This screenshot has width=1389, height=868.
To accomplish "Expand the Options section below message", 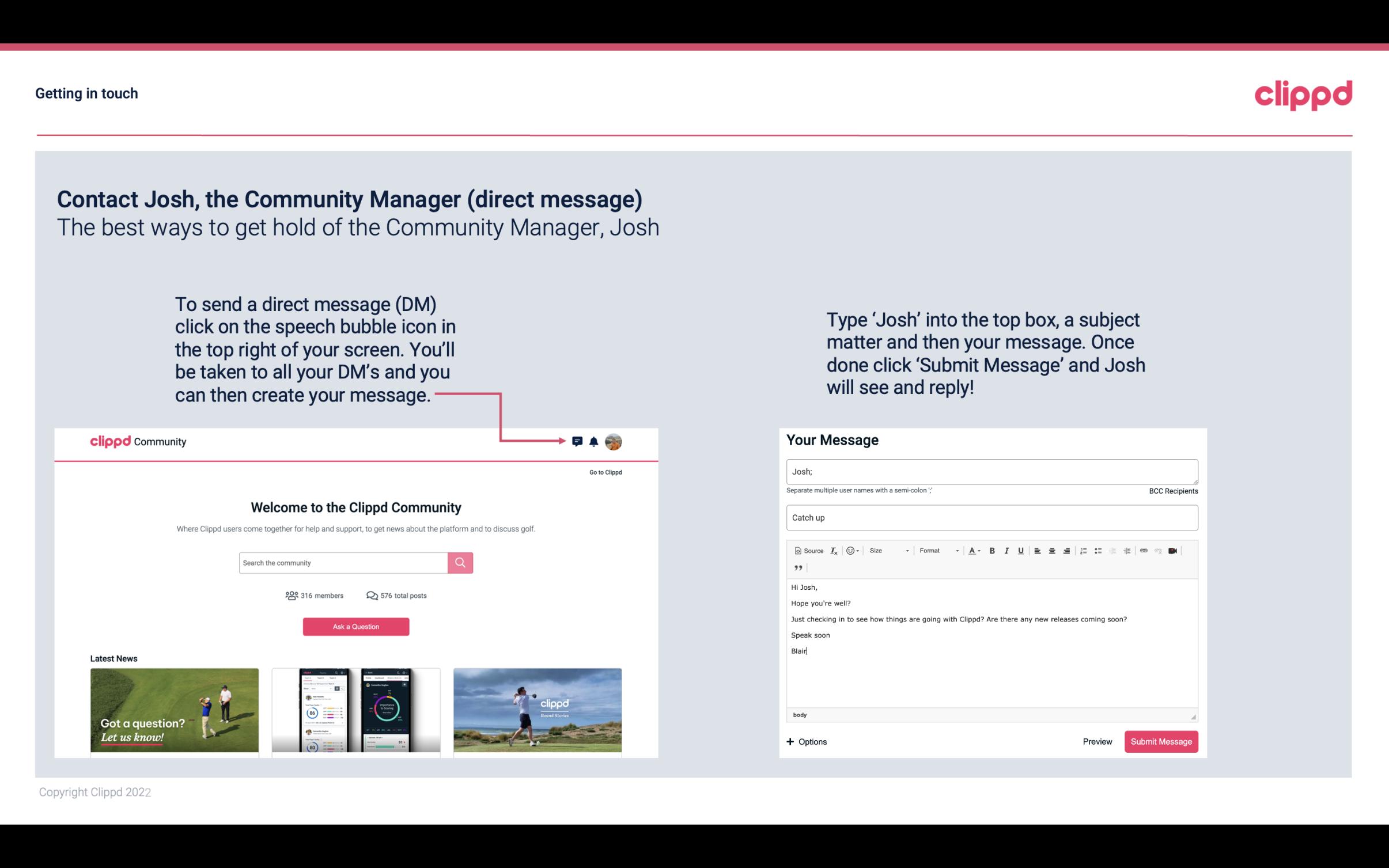I will click(x=807, y=741).
